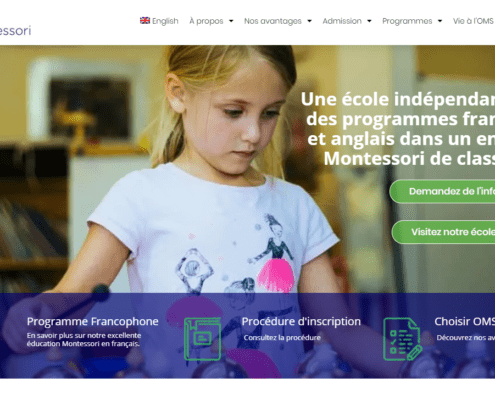Click the Demandez de l'info button
Image resolution: width=495 pixels, height=400 pixels.
(x=442, y=191)
